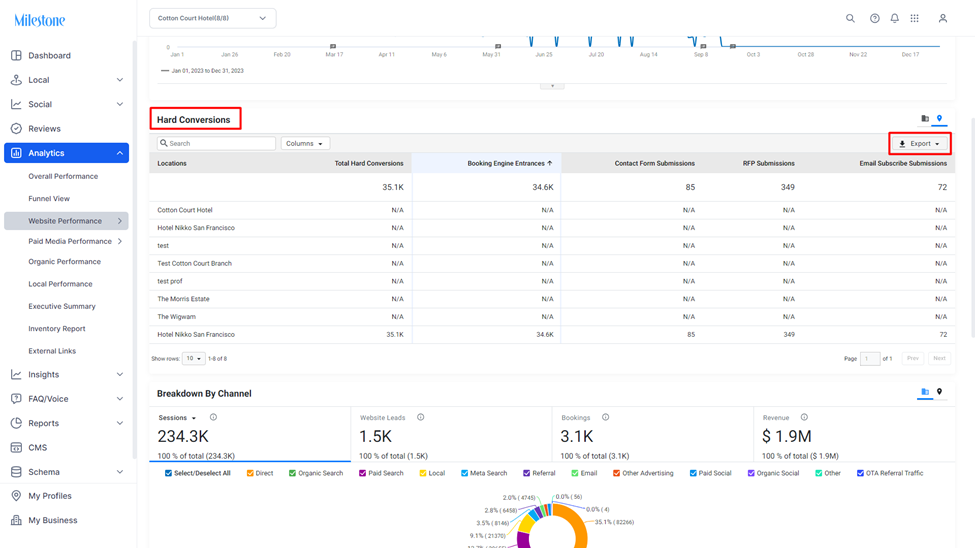Open the Columns dropdown

305,143
